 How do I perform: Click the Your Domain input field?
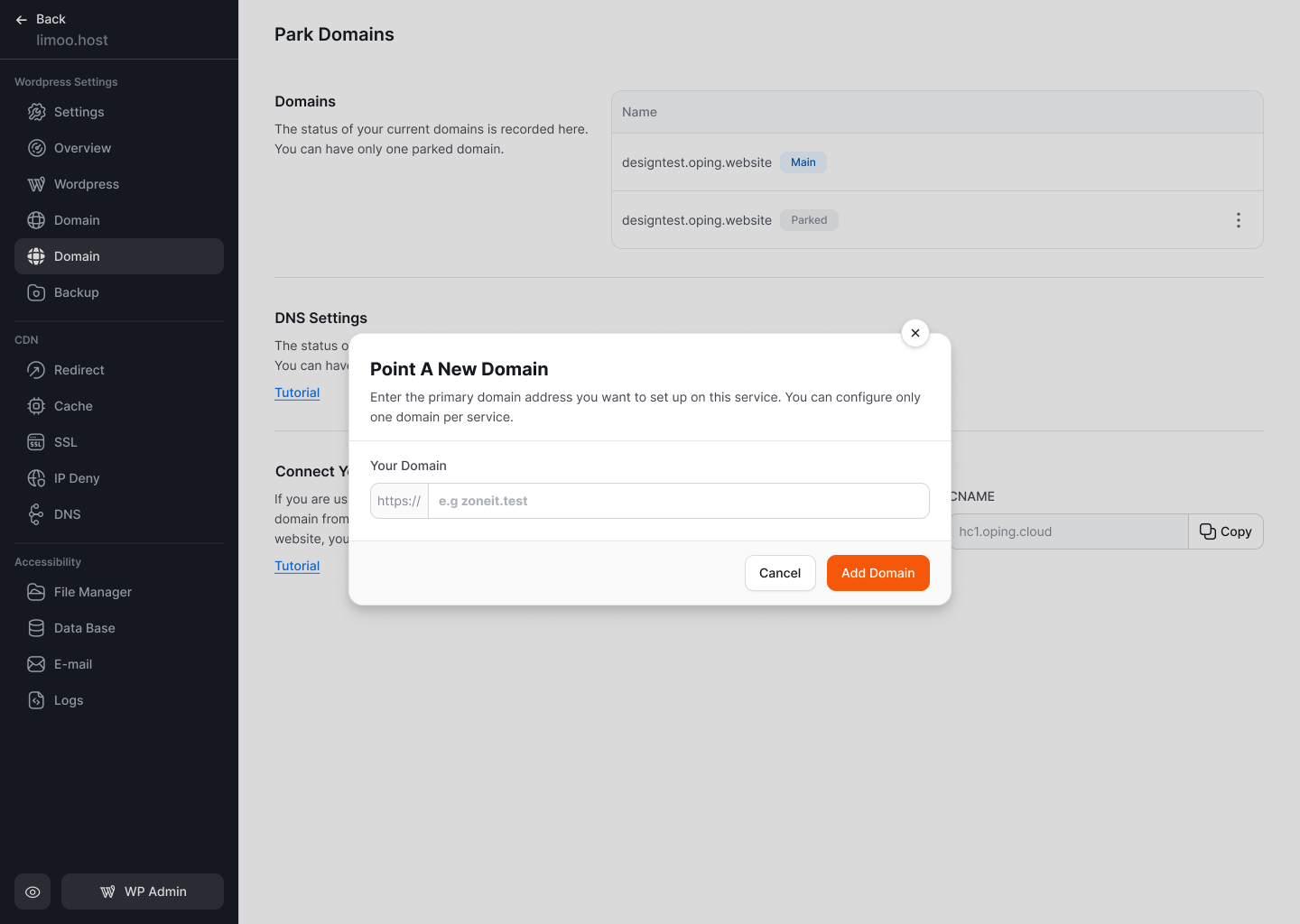coord(678,501)
